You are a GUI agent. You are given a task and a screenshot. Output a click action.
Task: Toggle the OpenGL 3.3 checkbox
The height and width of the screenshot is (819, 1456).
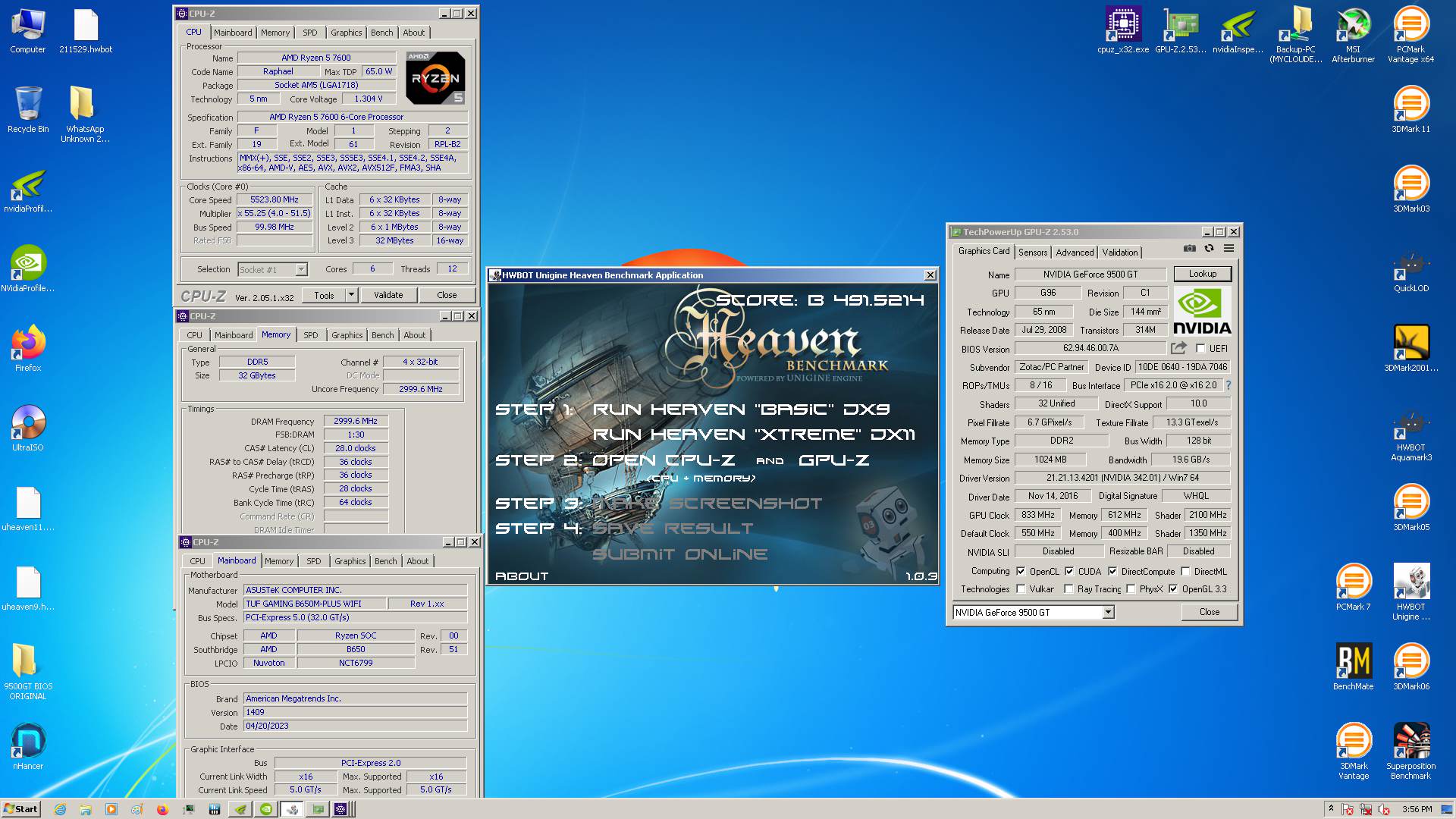point(1173,589)
